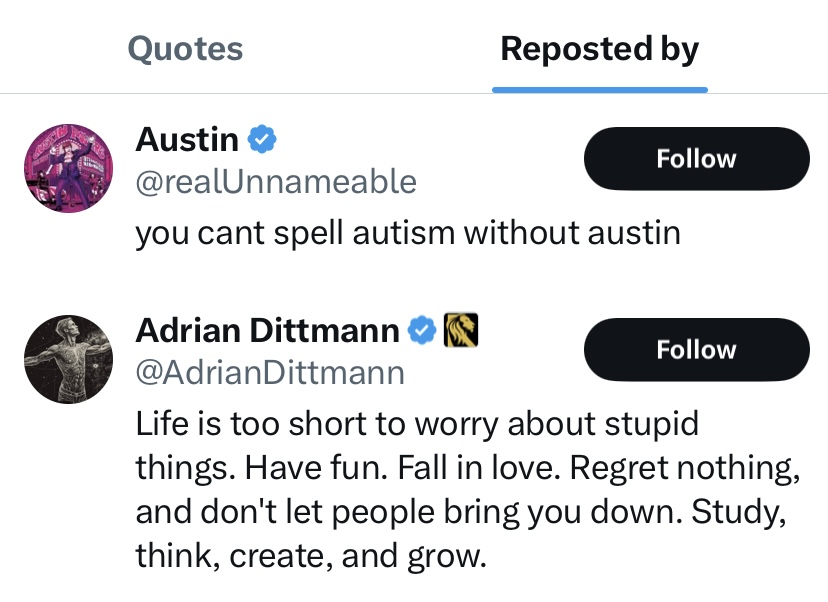Click Adrian Dittmann's profile avatar
The height and width of the screenshot is (602, 828).
tap(68, 360)
